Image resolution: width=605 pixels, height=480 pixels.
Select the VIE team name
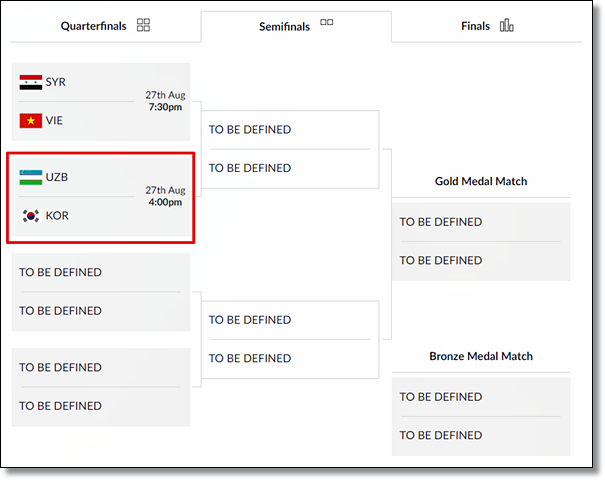(54, 121)
